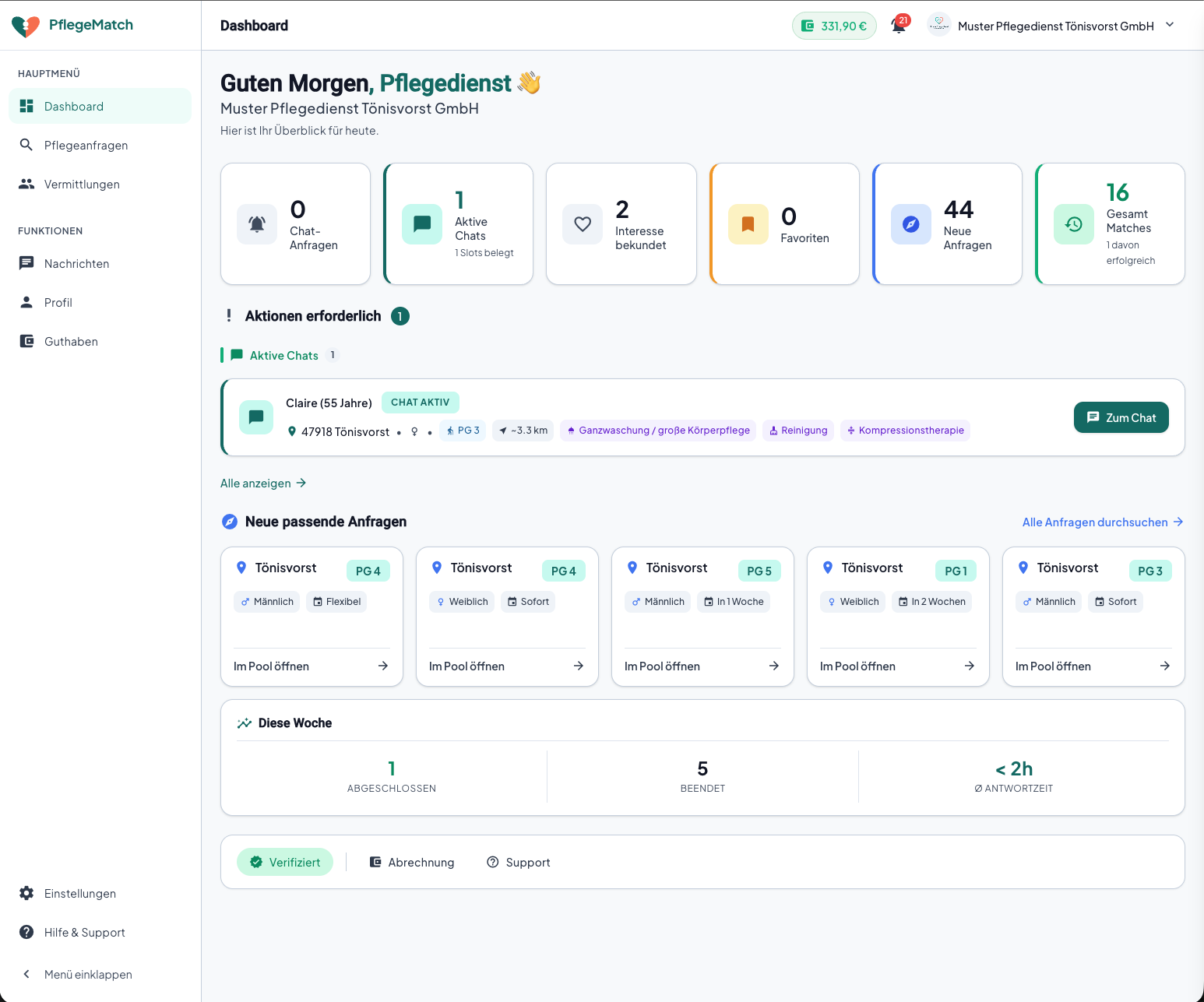
Task: Click the Alle anzeigen link
Action: tap(263, 483)
